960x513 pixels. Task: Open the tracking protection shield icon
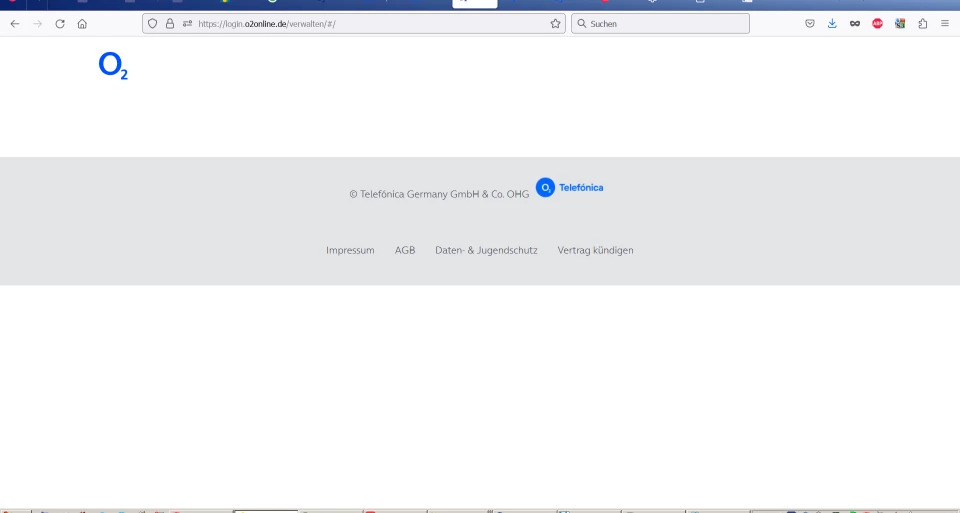[x=152, y=24]
